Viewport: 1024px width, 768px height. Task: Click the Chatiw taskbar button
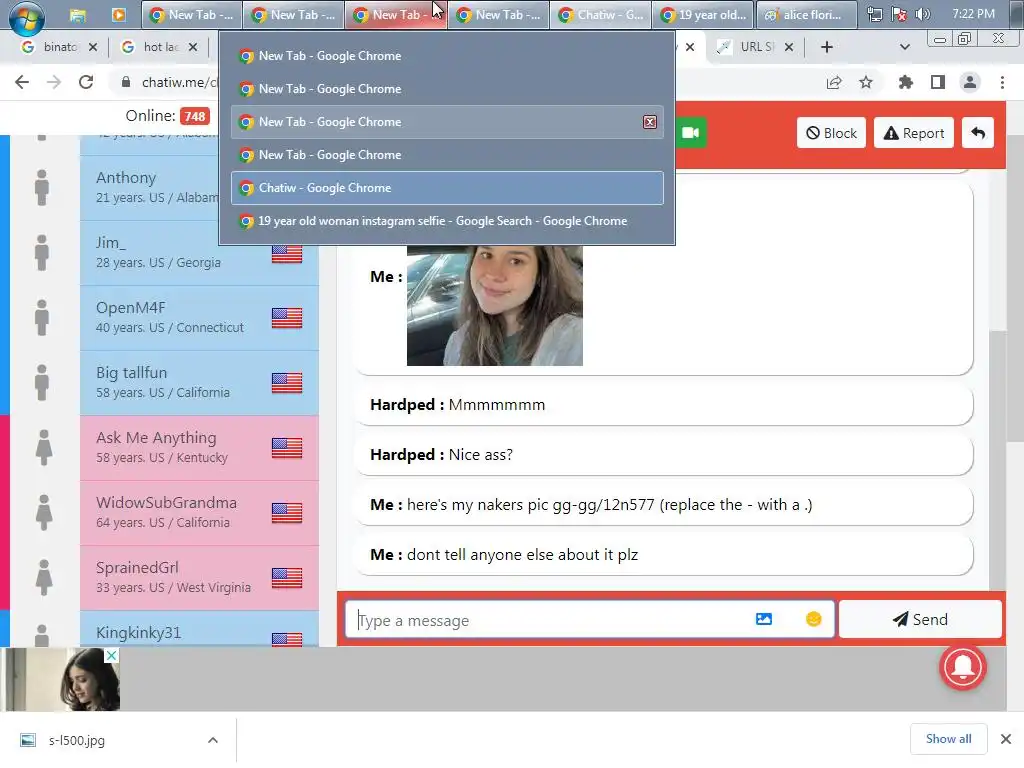tap(601, 15)
